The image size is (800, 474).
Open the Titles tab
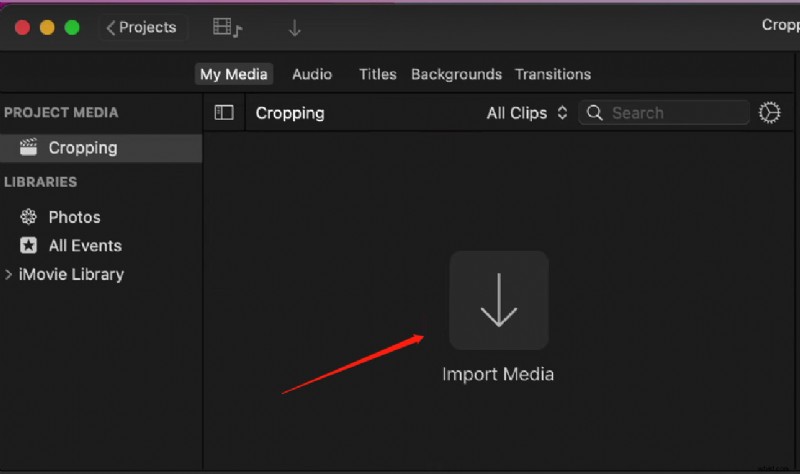tap(378, 74)
